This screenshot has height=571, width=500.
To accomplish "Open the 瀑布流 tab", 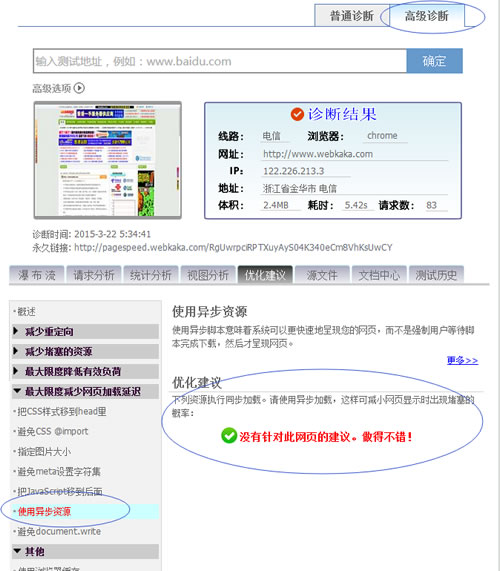I will point(37,275).
